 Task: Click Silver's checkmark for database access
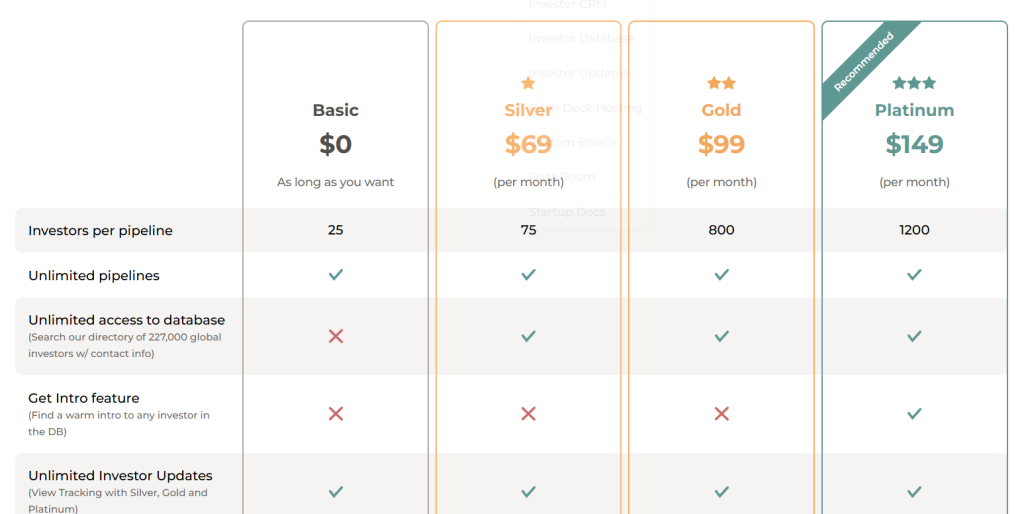pos(528,336)
